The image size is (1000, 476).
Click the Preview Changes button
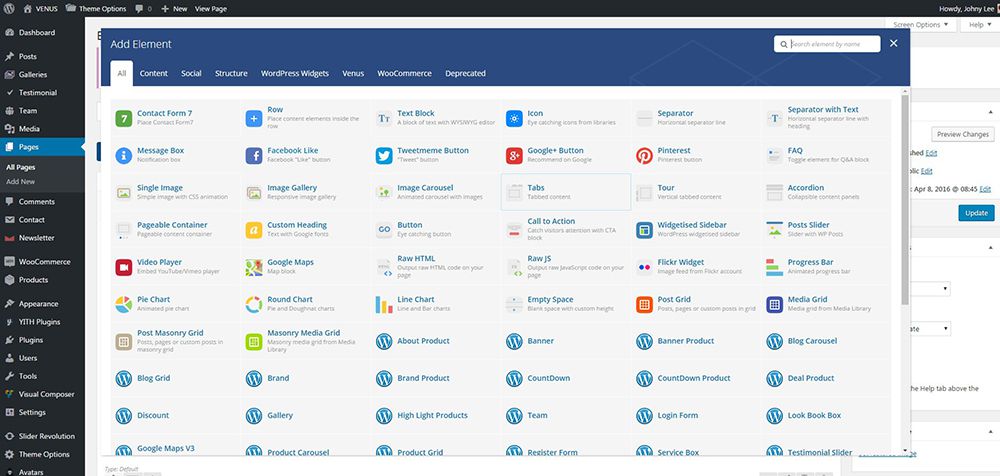pyautogui.click(x=963, y=135)
